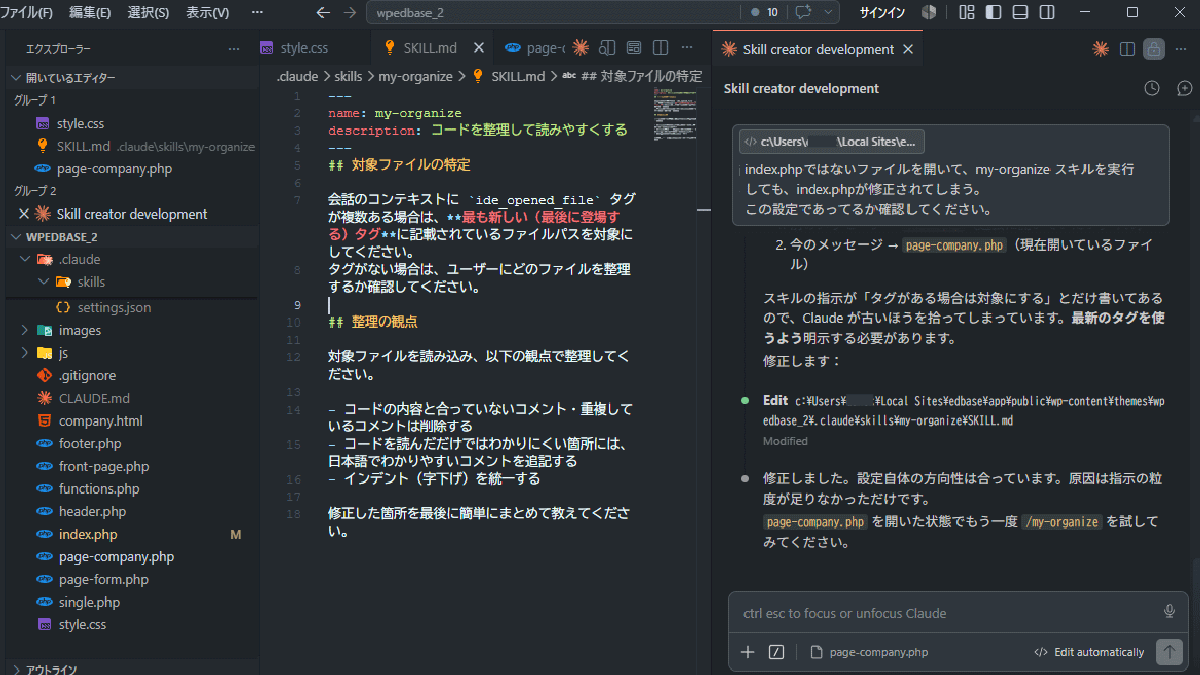Open the 選択(S) menu
The height and width of the screenshot is (675, 1200).
pyautogui.click(x=149, y=13)
